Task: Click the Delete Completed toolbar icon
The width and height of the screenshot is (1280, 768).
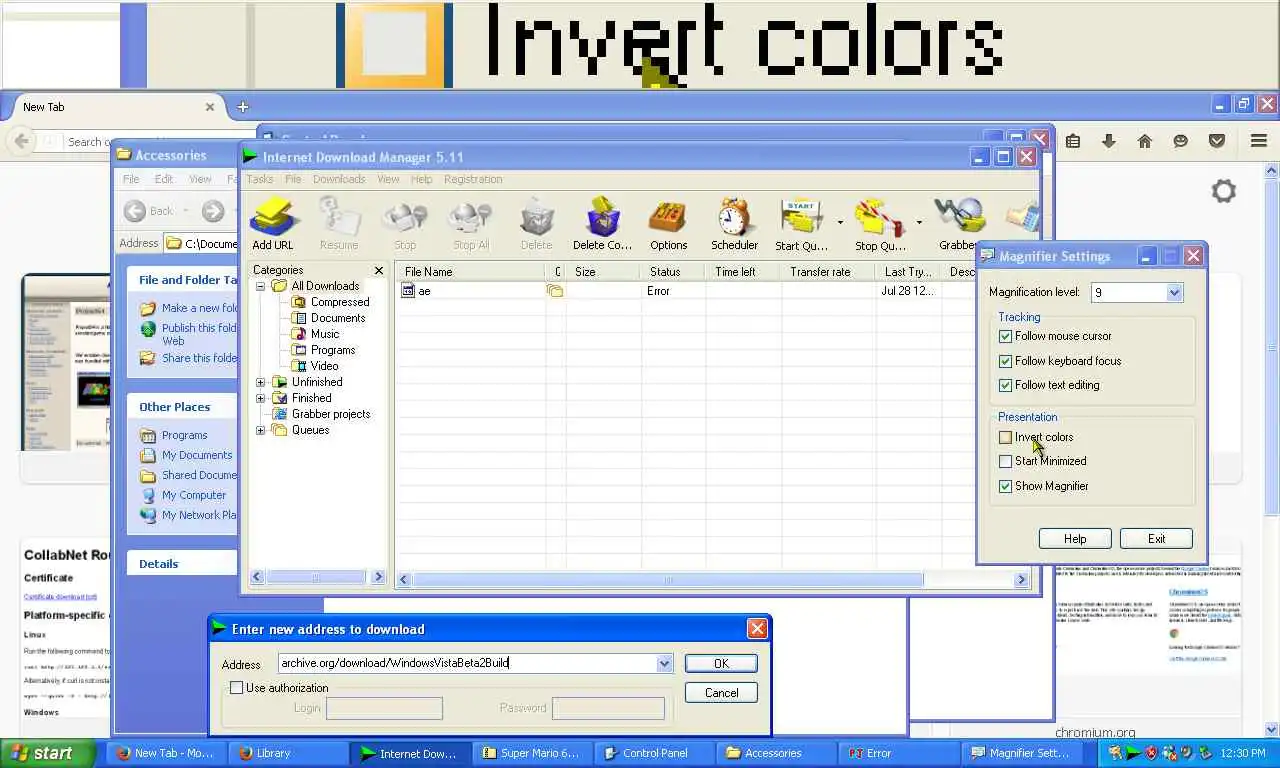Action: pos(602,223)
